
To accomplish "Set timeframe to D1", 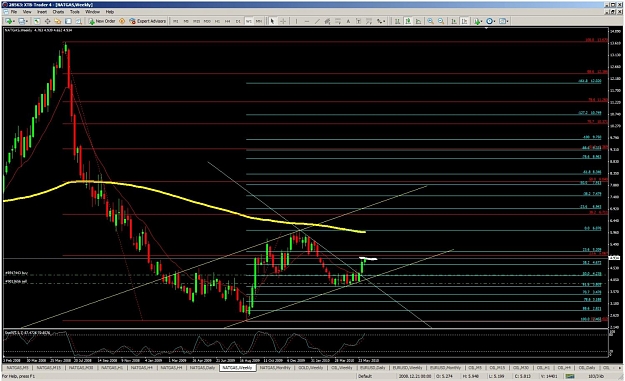I will [x=238, y=21].
